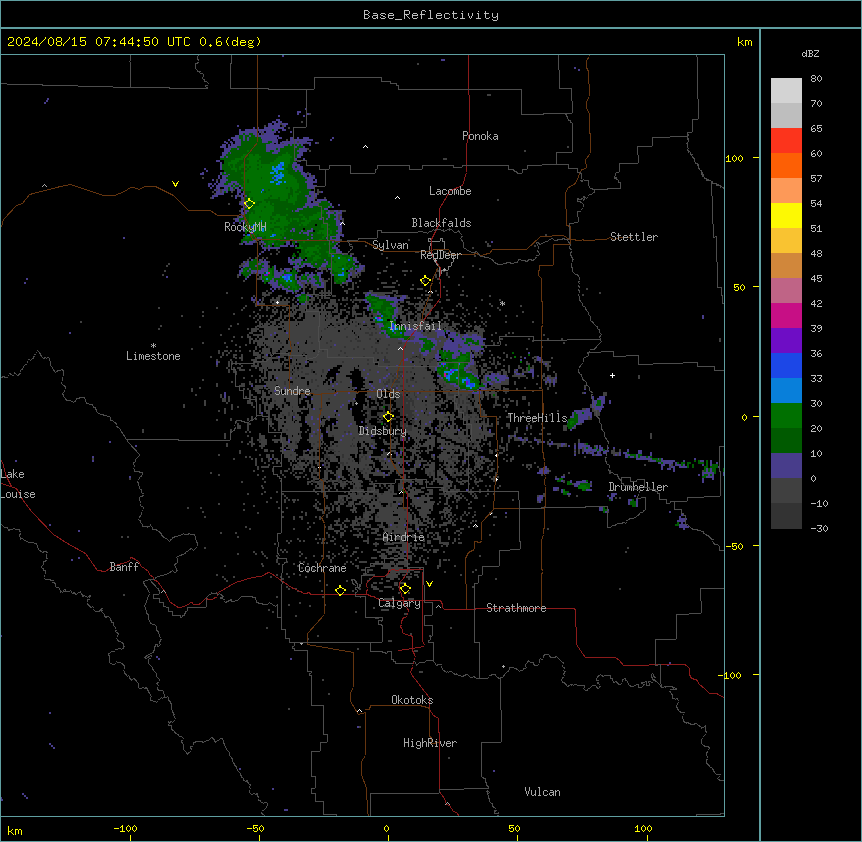Click the Sundre city label
This screenshot has height=842, width=862.
pyautogui.click(x=292, y=391)
